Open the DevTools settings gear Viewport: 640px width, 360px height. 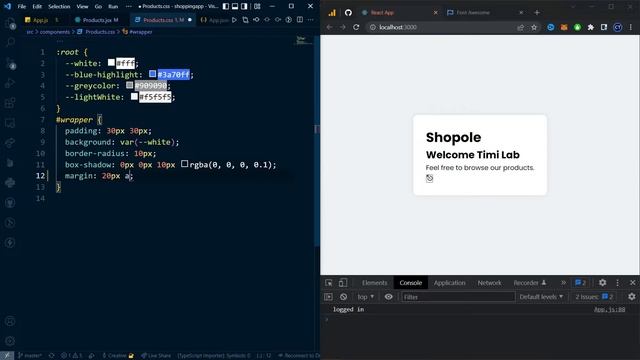tap(602, 283)
